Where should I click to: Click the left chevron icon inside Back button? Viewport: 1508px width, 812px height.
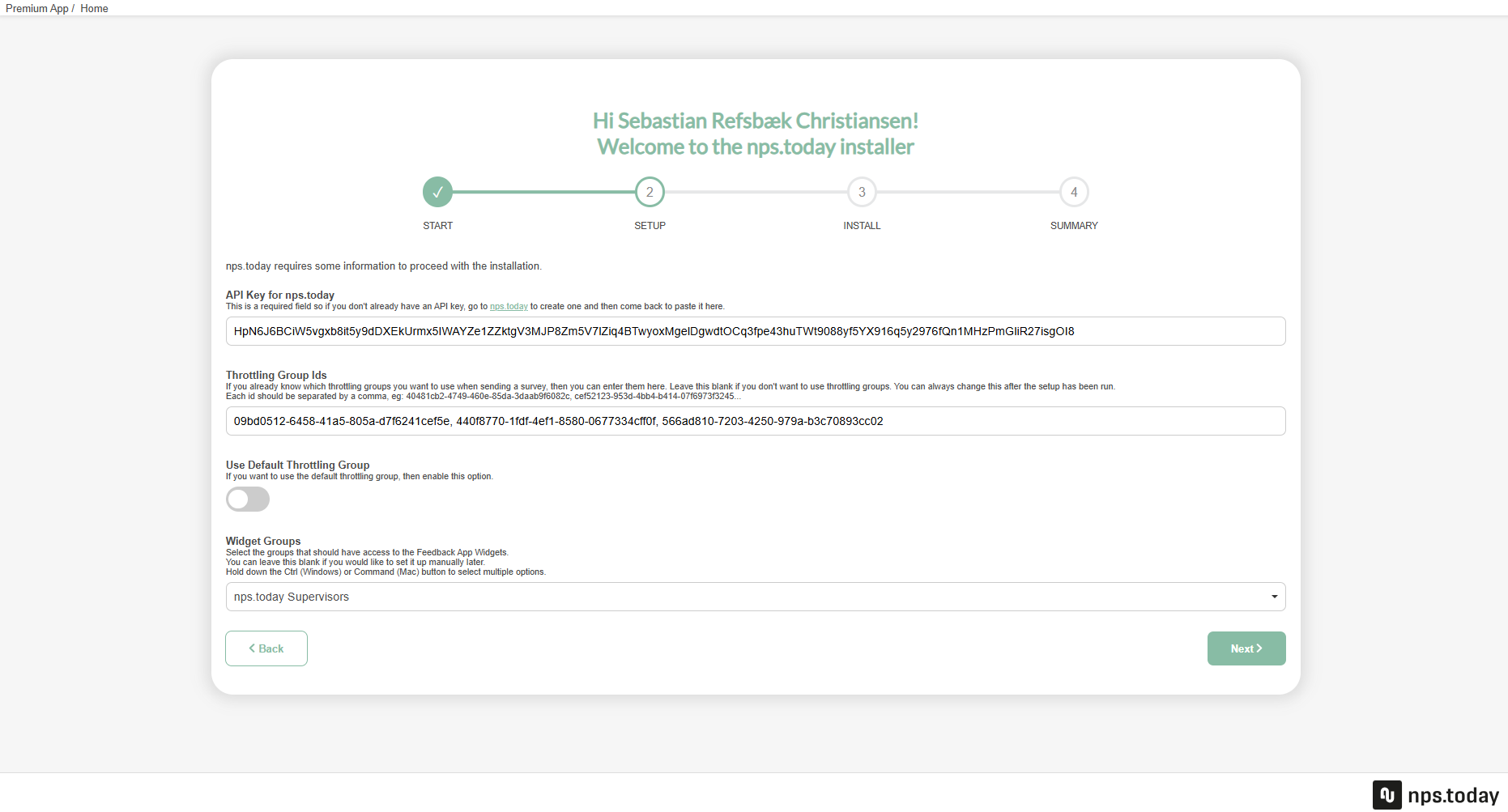point(251,648)
